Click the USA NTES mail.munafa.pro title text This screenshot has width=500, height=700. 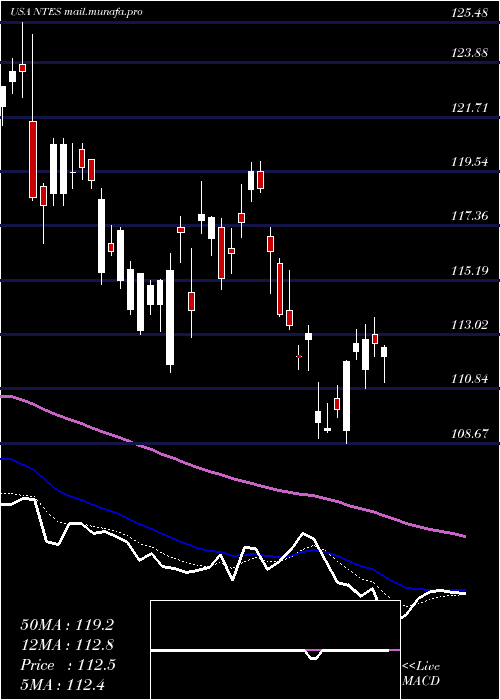[x=77, y=12]
